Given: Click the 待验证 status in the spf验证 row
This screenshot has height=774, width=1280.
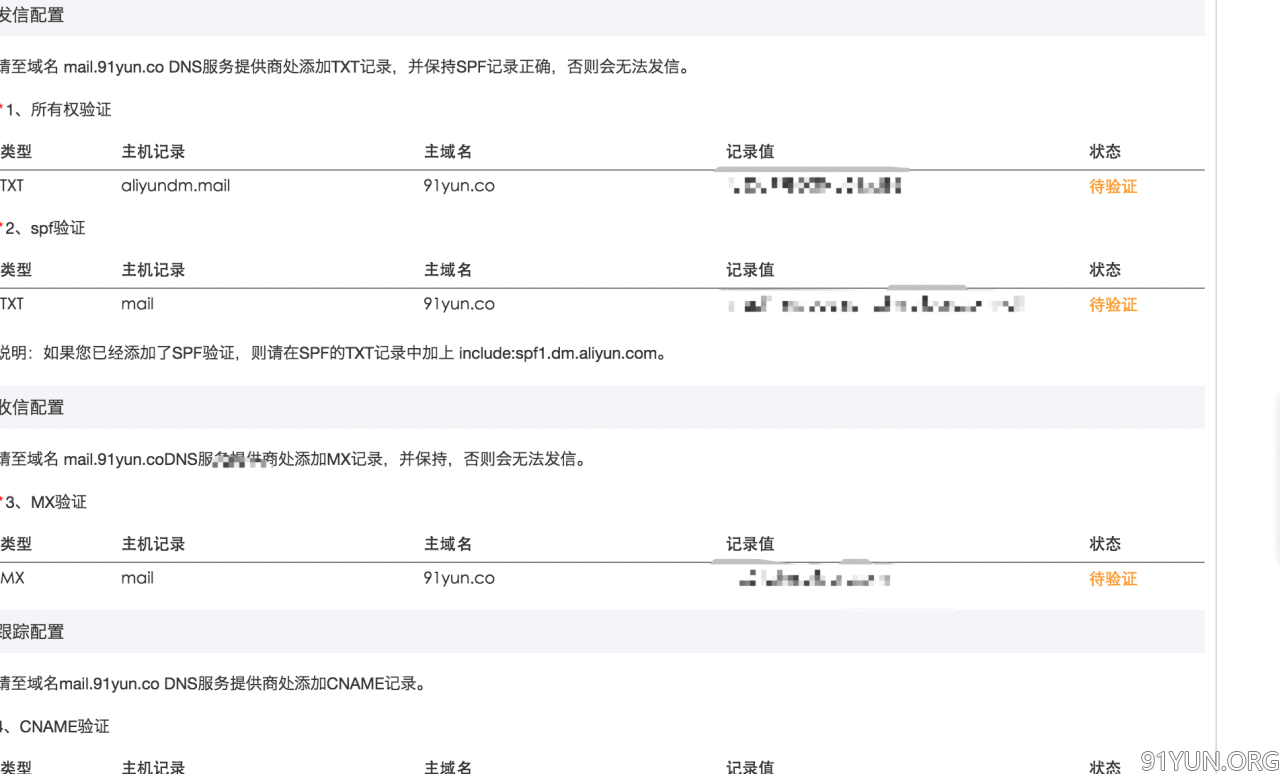Looking at the screenshot, I should [1112, 305].
